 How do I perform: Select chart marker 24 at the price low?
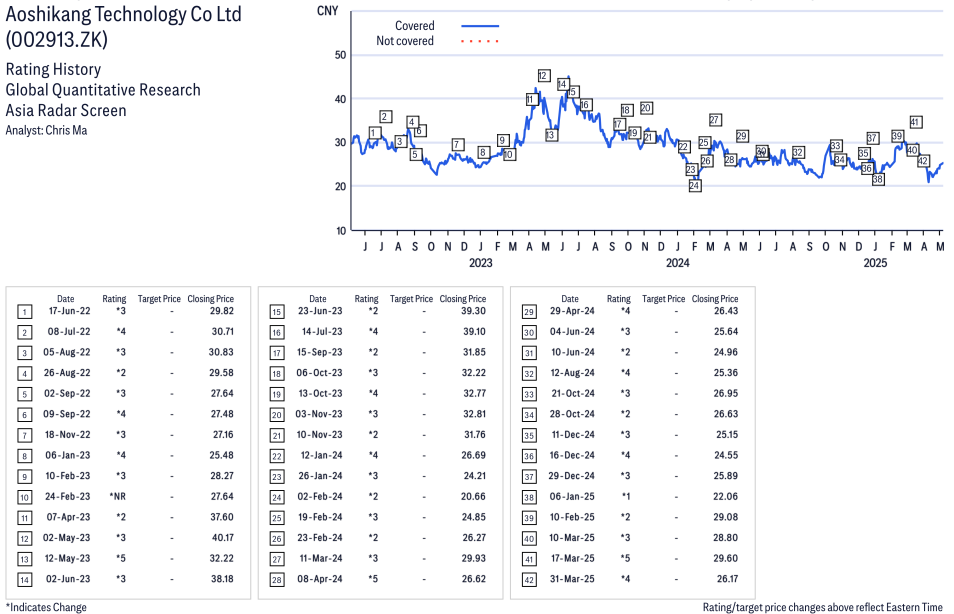(x=694, y=186)
